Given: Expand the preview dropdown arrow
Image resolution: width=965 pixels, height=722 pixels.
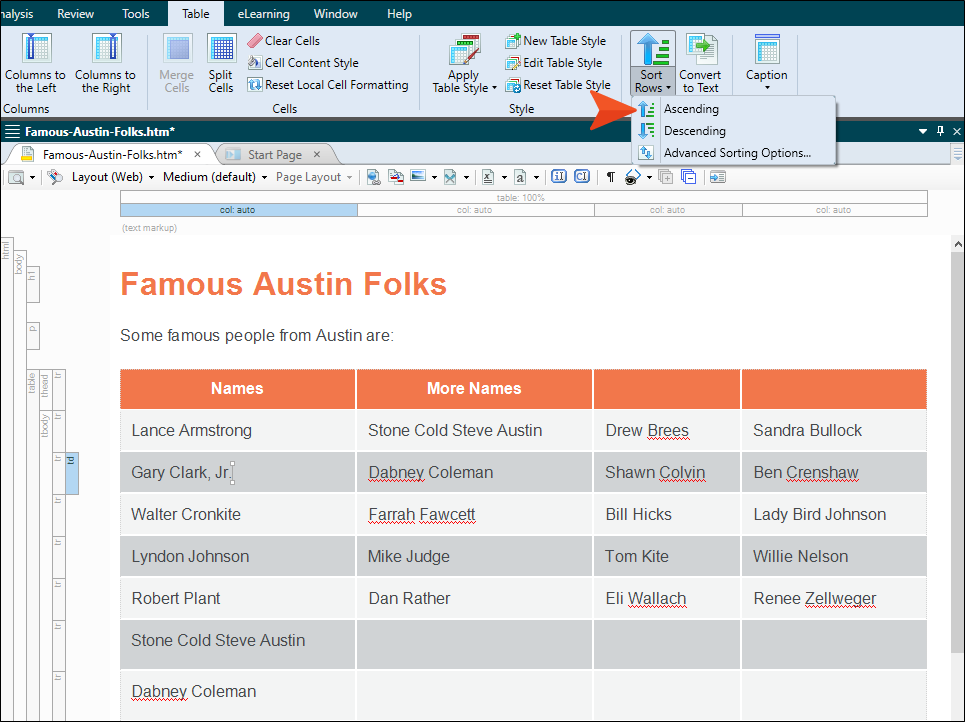Looking at the screenshot, I should 33,178.
